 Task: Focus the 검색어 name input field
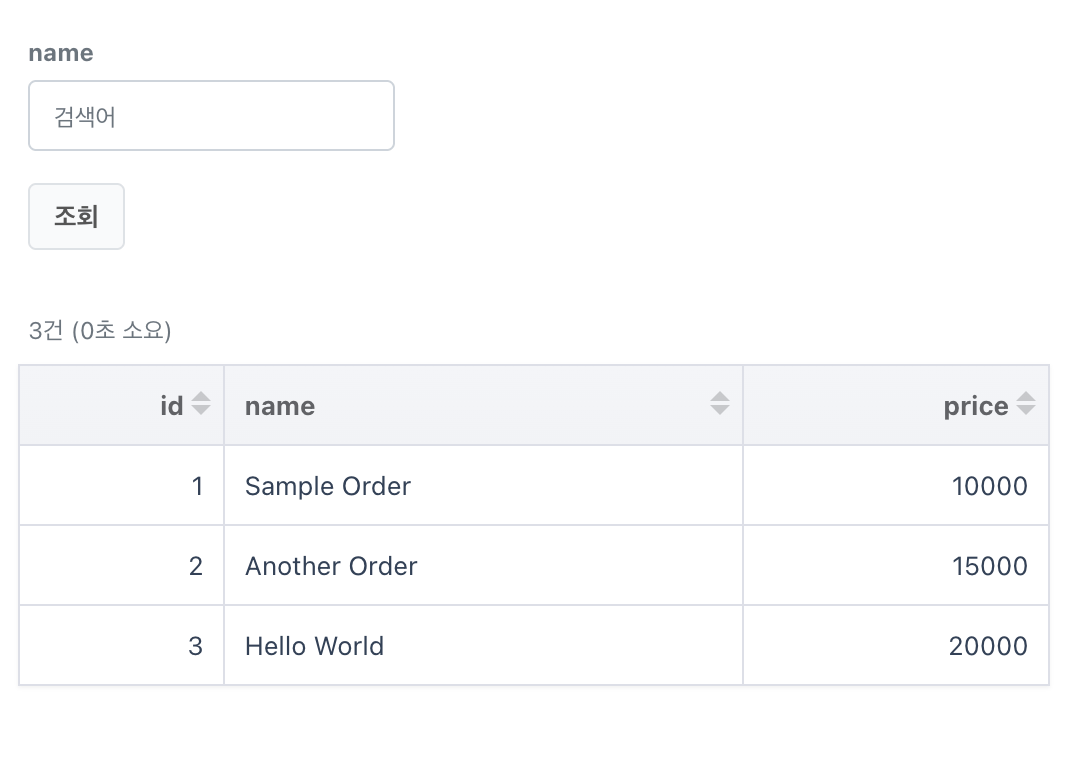click(211, 116)
